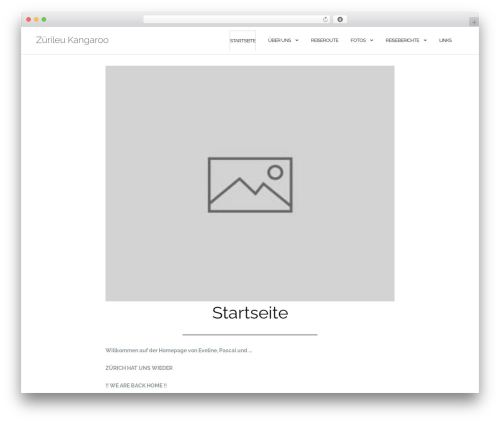Click the "WE ARE BACK HOME" text
Viewport: 500px width, 423px height.
(x=136, y=385)
